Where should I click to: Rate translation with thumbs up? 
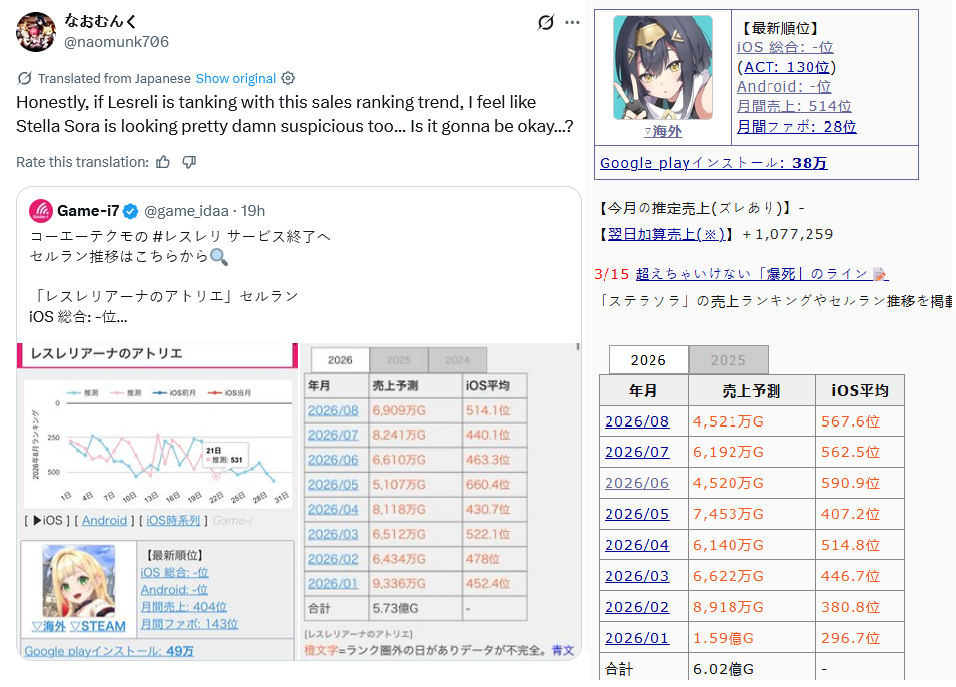(x=163, y=162)
